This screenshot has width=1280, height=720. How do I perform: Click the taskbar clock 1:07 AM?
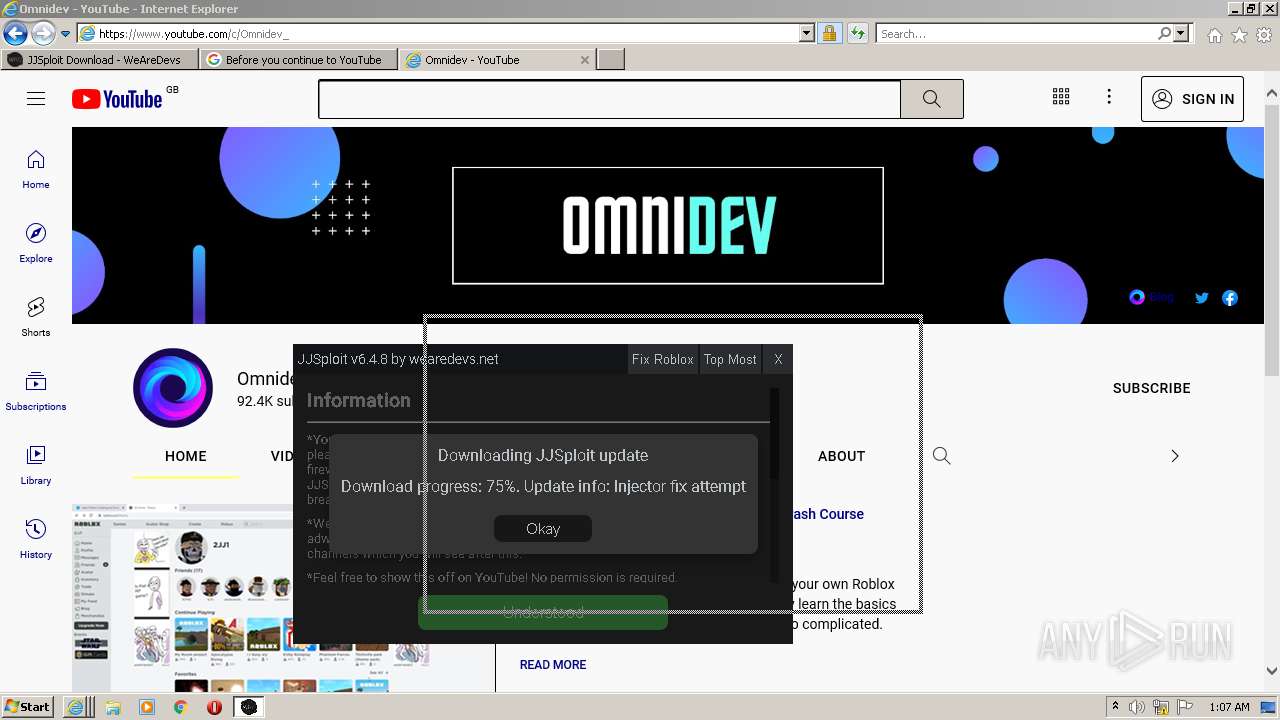[1229, 707]
